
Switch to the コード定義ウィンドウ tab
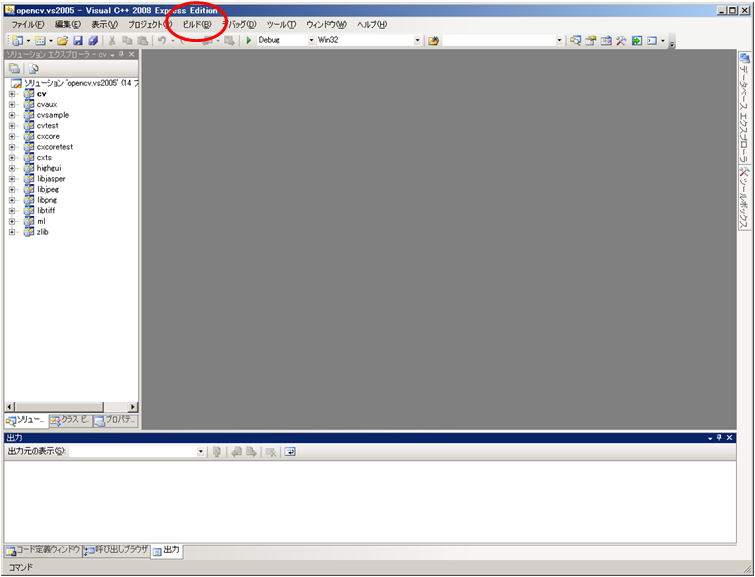(x=43, y=550)
